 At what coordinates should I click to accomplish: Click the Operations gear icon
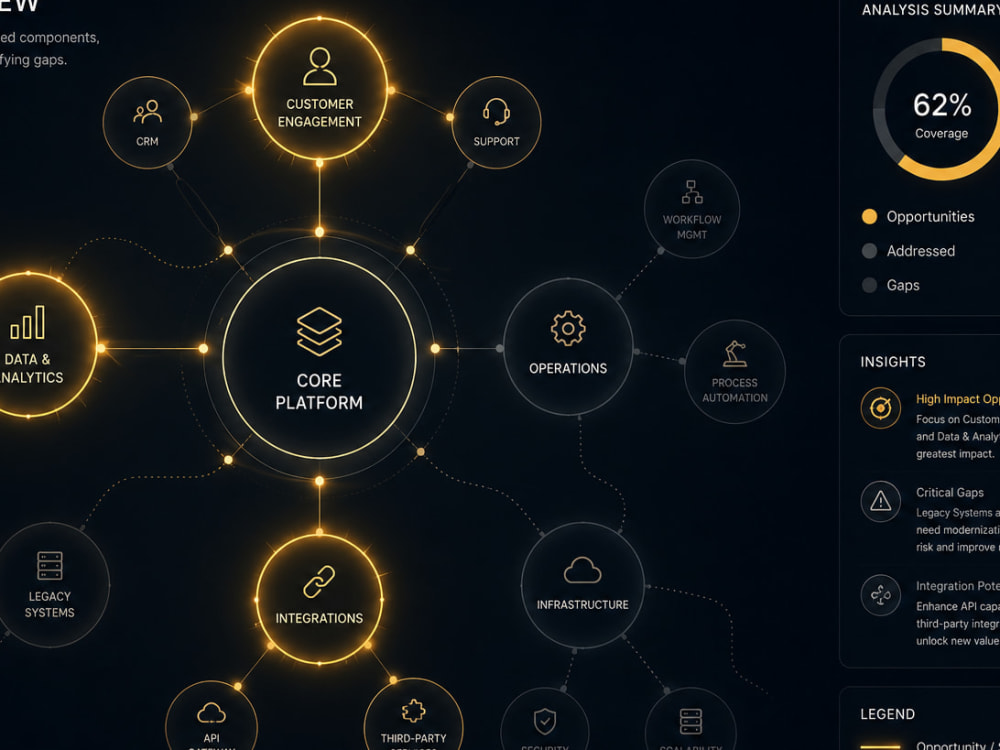568,328
